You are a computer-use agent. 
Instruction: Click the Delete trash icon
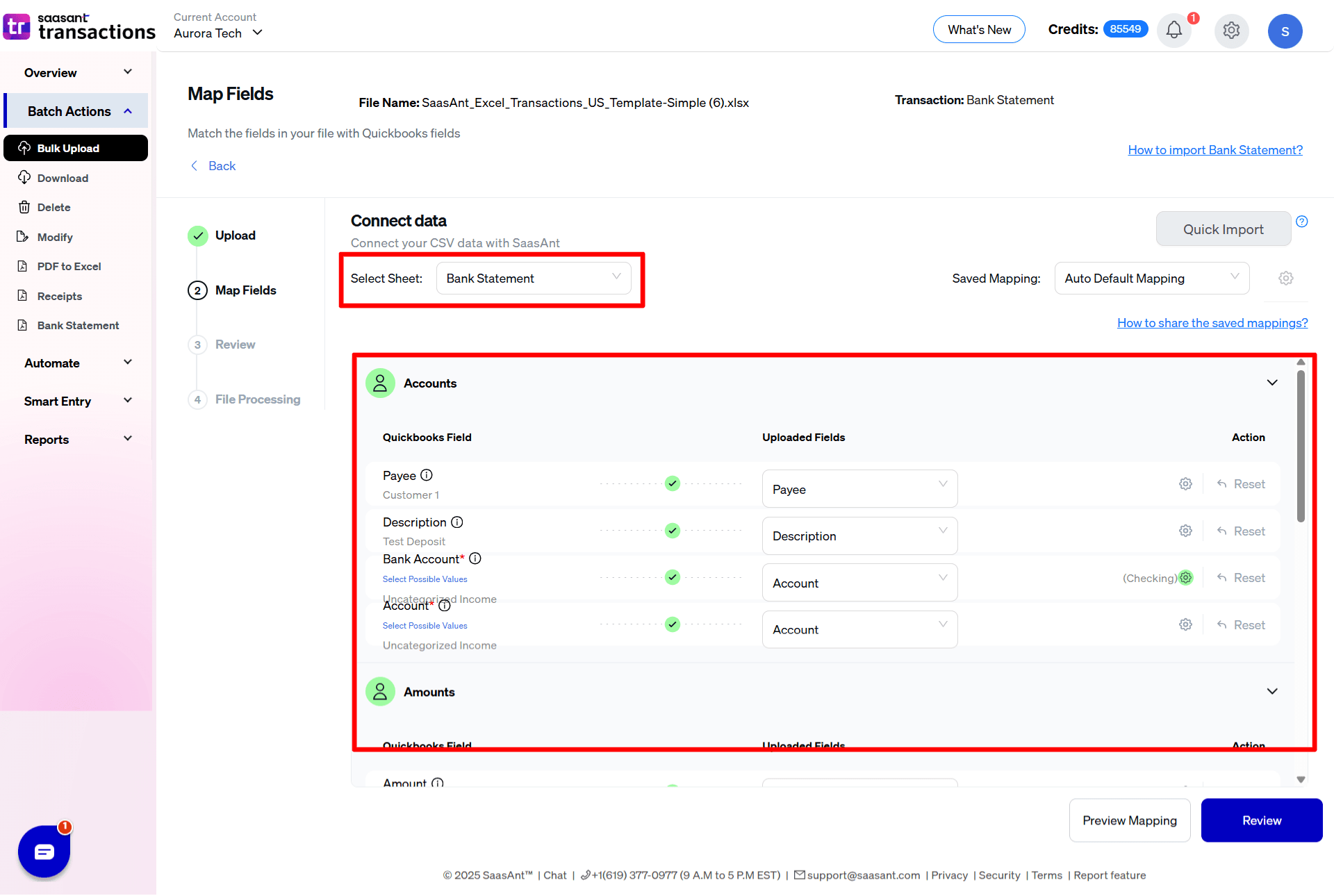24,207
